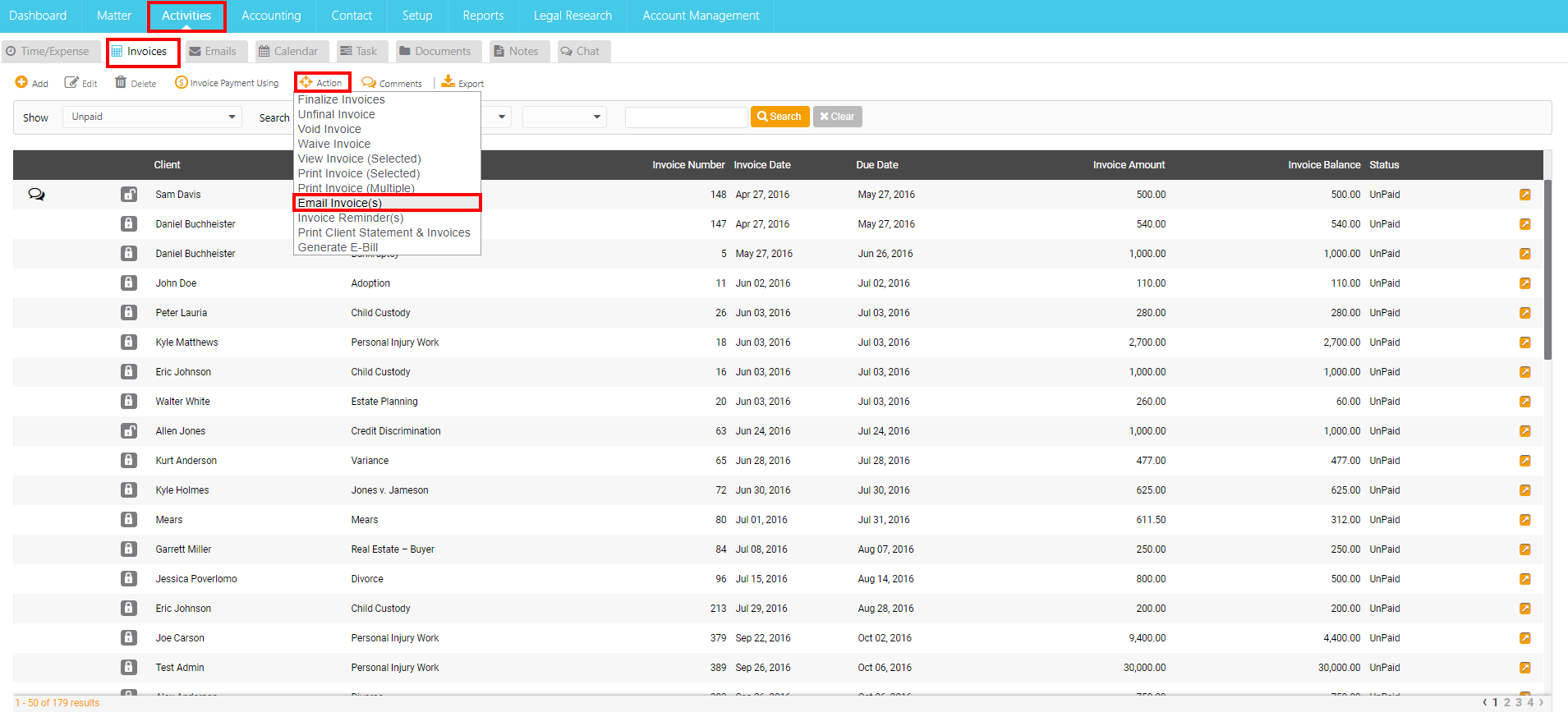
Task: Click the search text input field
Action: (686, 117)
